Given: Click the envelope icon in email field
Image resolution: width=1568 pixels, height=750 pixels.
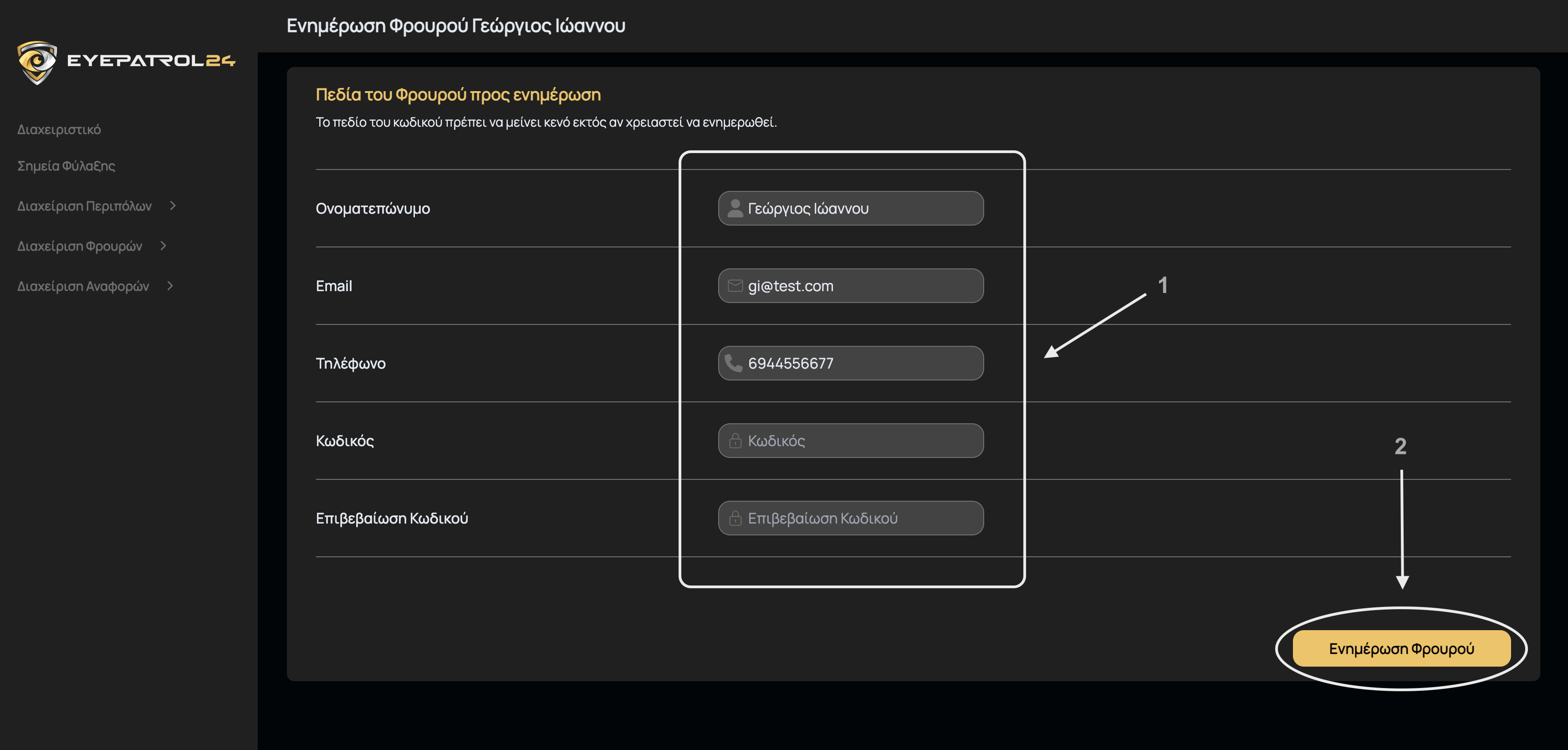Looking at the screenshot, I should [735, 286].
